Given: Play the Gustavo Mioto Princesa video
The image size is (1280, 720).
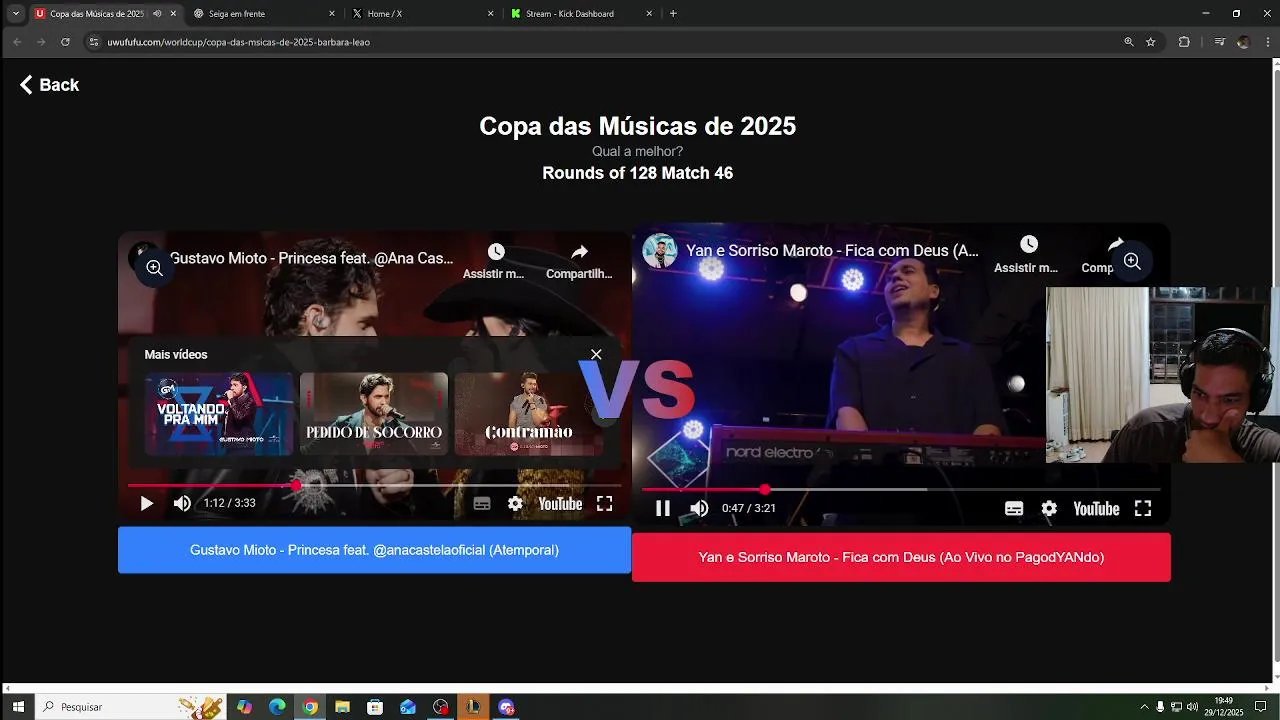Looking at the screenshot, I should coord(147,504).
